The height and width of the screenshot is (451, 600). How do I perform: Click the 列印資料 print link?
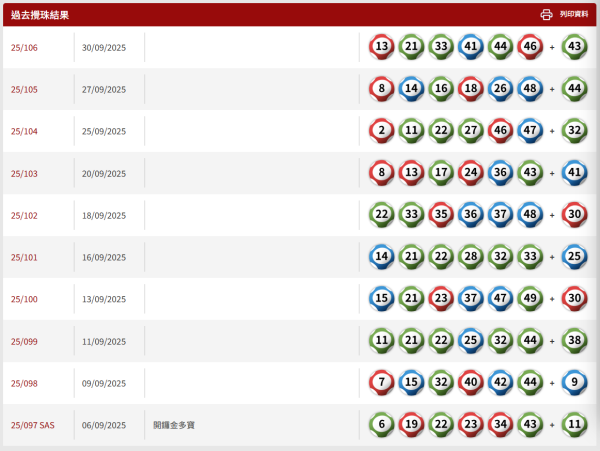573,15
